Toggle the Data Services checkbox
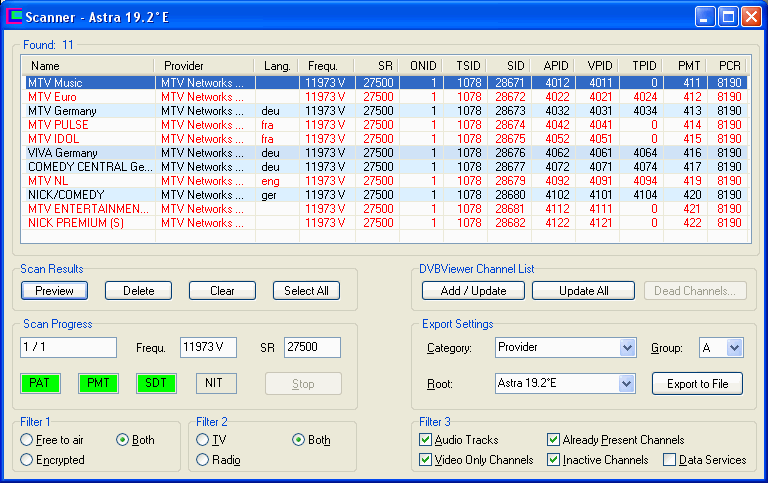The width and height of the screenshot is (768, 483). [670, 460]
